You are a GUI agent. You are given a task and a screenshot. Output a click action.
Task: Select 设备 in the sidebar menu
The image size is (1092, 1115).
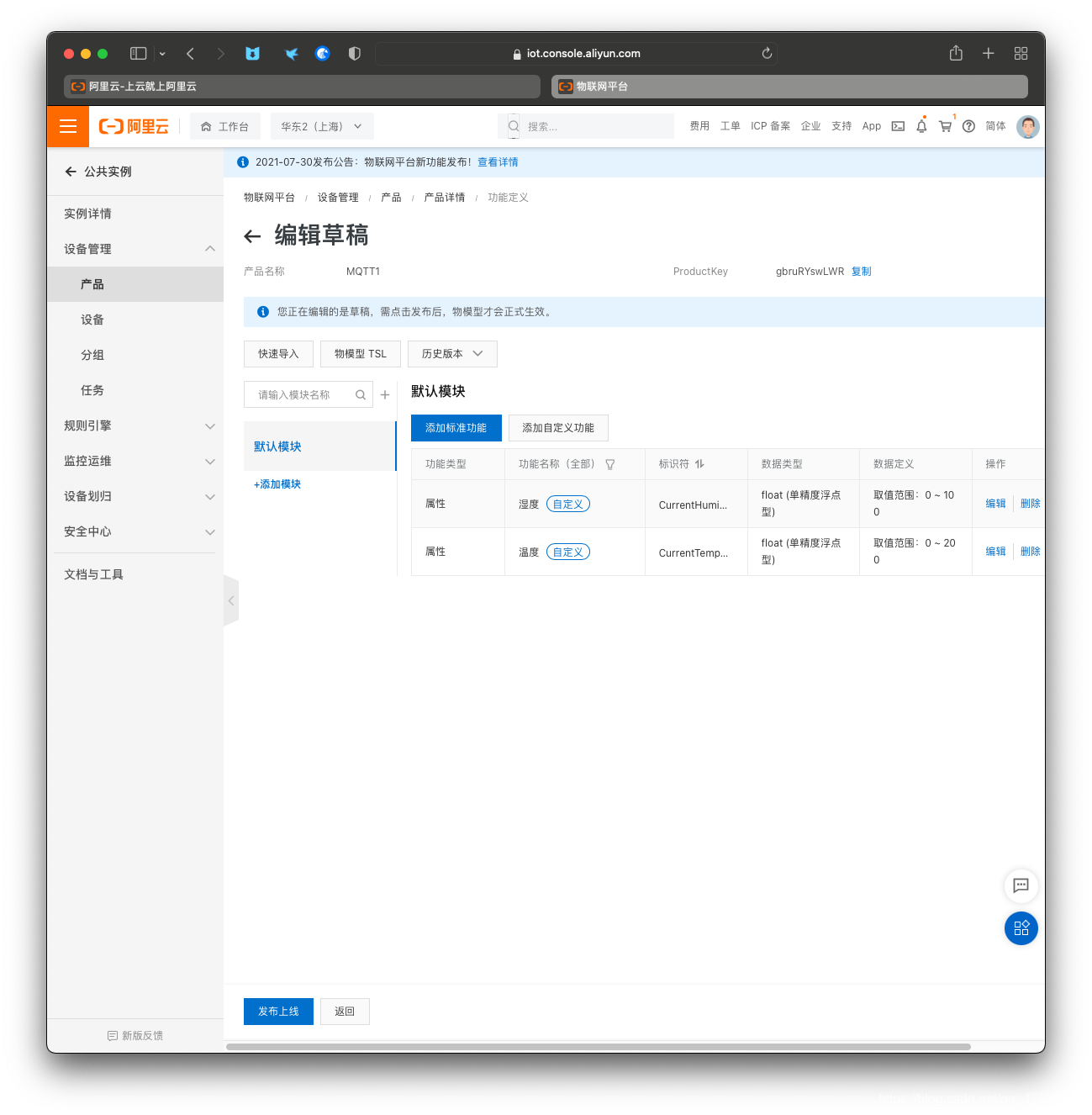pyautogui.click(x=92, y=320)
